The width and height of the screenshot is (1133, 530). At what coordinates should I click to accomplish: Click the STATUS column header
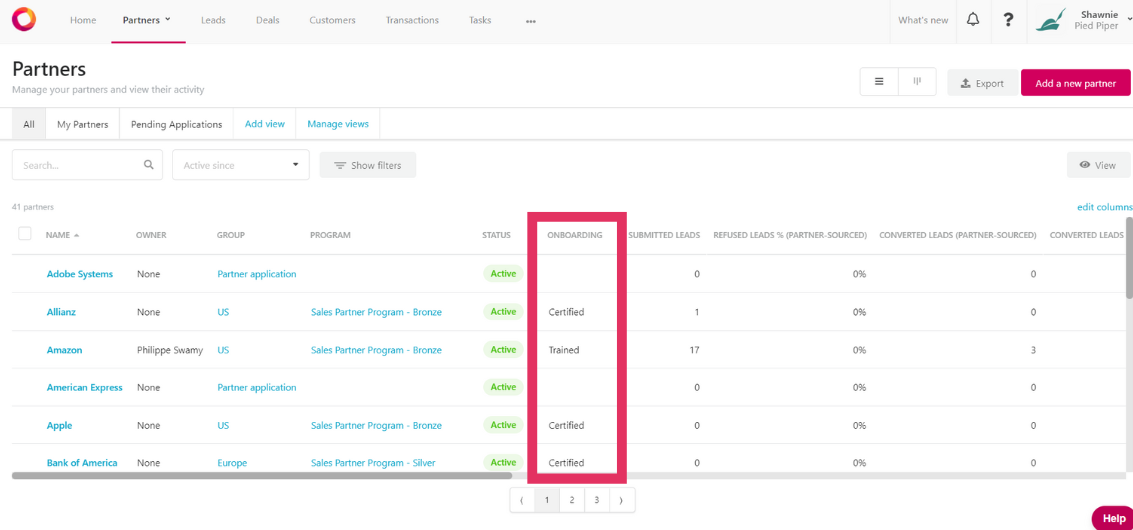(496, 235)
